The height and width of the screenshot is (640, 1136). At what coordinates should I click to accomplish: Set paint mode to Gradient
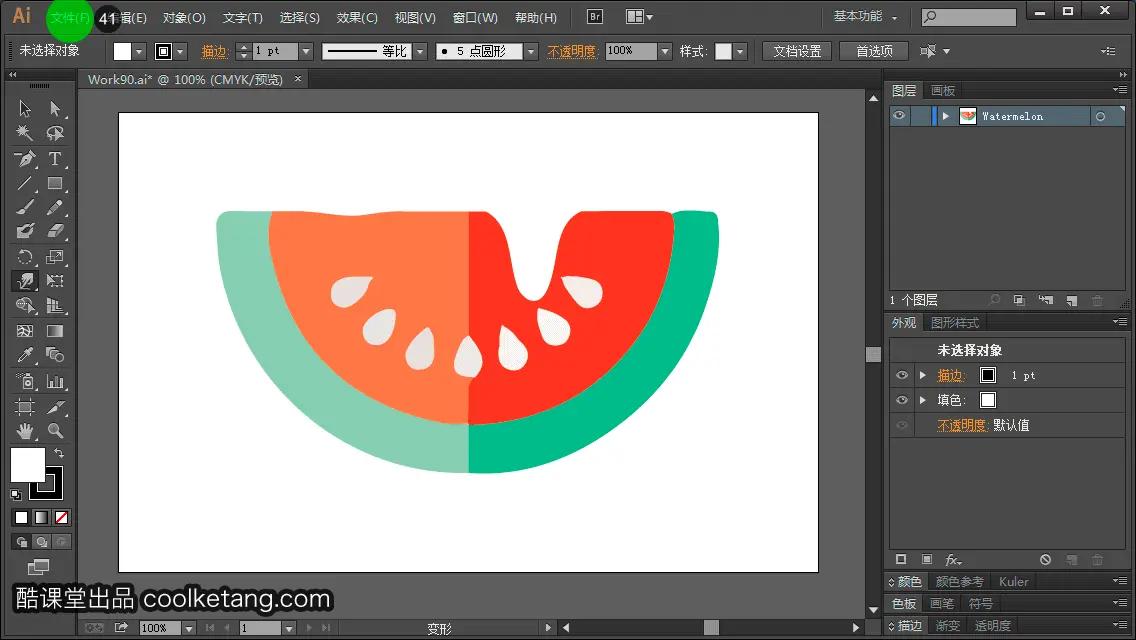(41, 518)
